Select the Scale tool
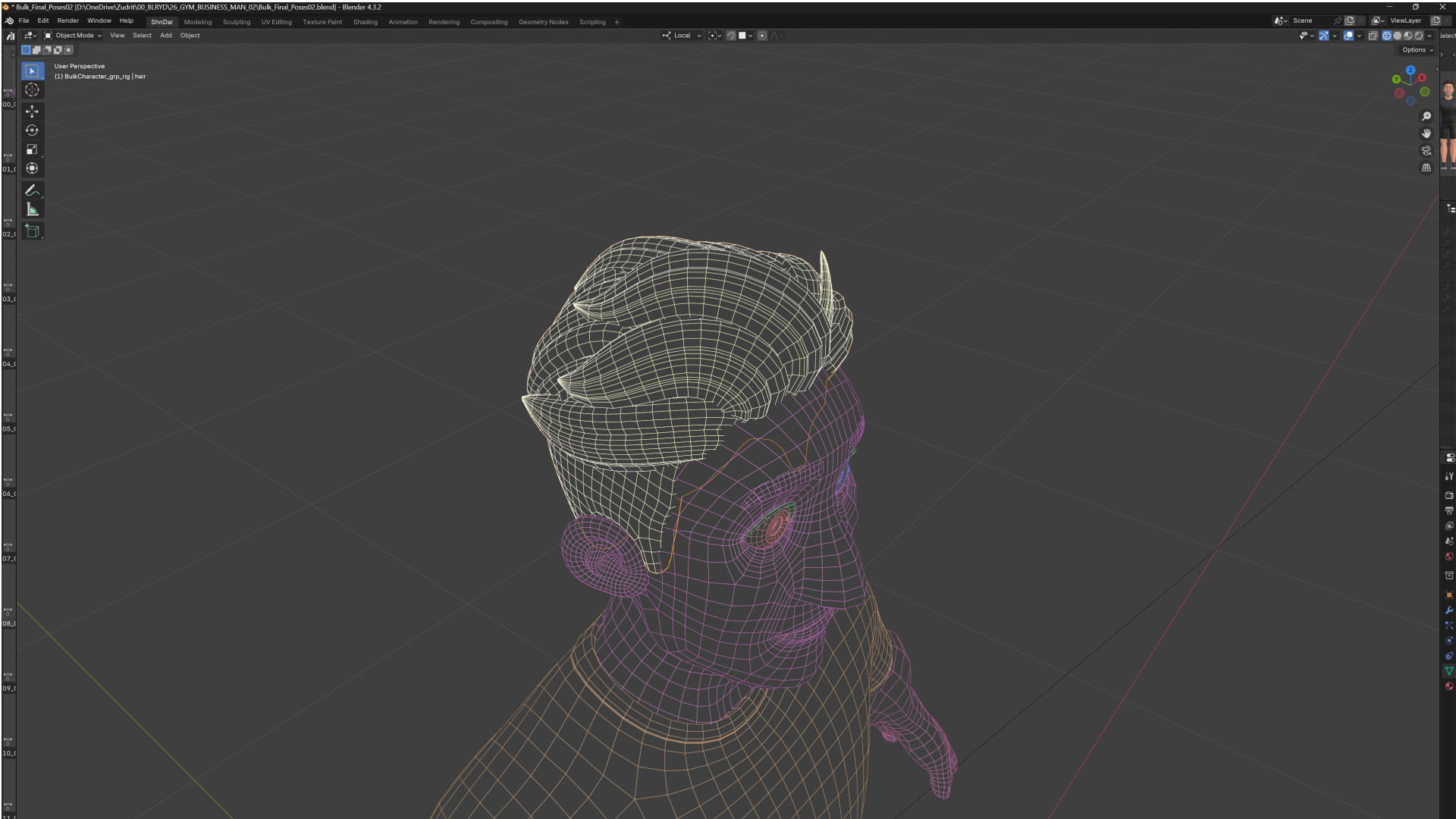The height and width of the screenshot is (819, 1456). [32, 149]
